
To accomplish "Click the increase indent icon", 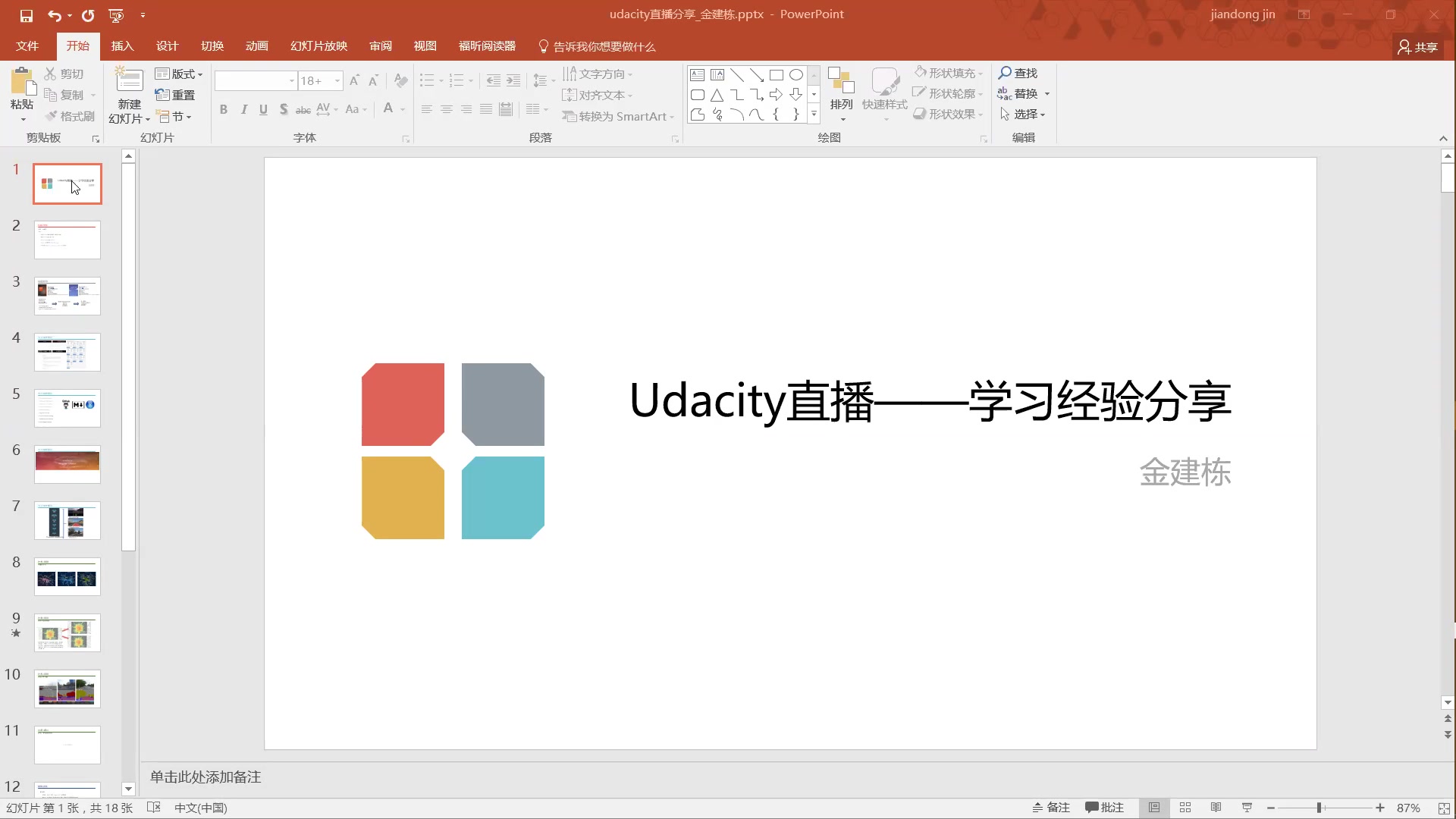I will point(513,80).
